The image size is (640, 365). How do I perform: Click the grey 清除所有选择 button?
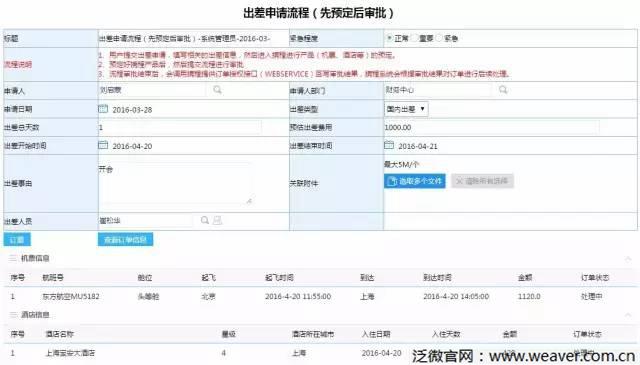click(x=482, y=181)
